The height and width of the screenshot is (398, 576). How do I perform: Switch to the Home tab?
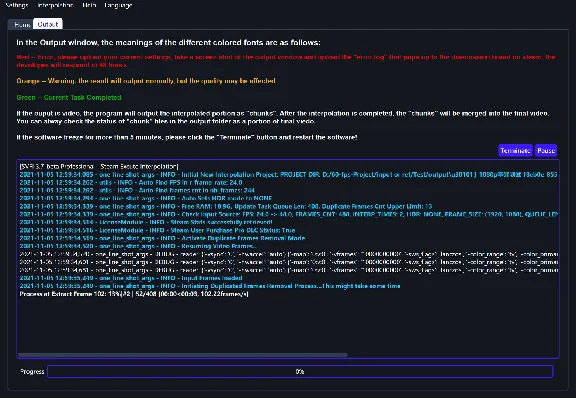pos(21,25)
